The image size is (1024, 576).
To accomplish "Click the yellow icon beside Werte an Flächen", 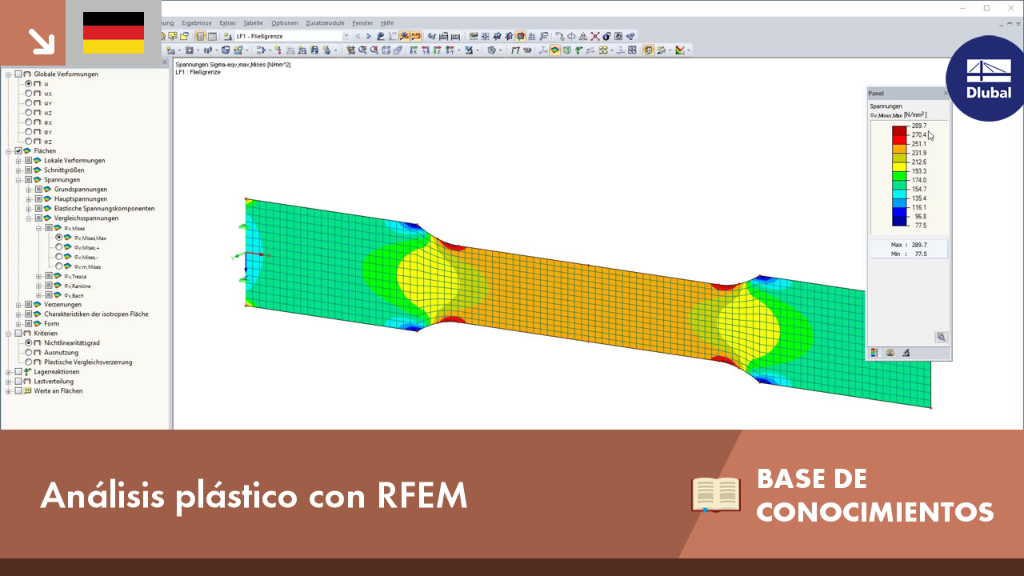I will point(27,391).
